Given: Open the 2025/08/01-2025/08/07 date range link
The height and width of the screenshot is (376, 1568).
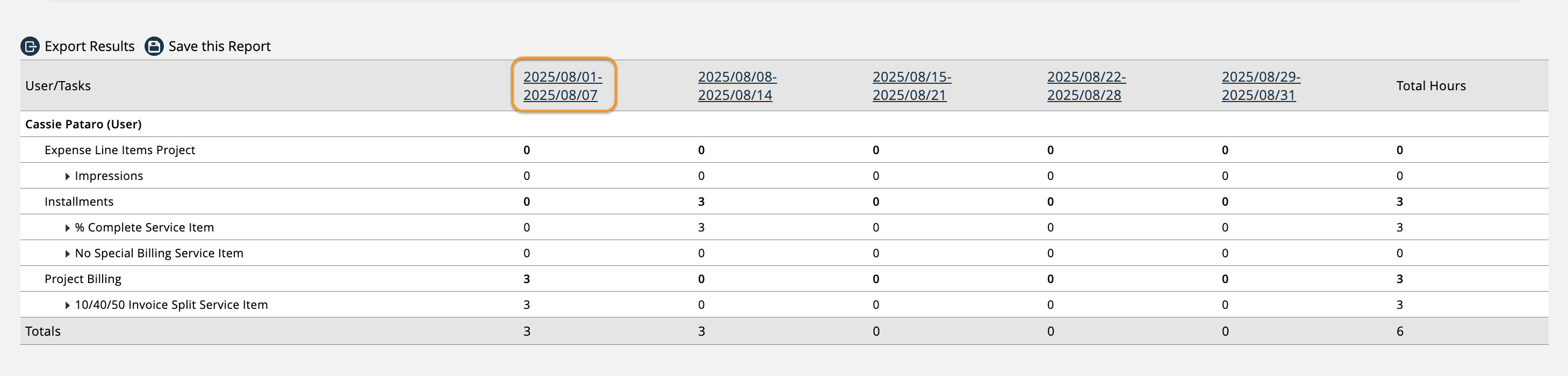Looking at the screenshot, I should (x=563, y=85).
